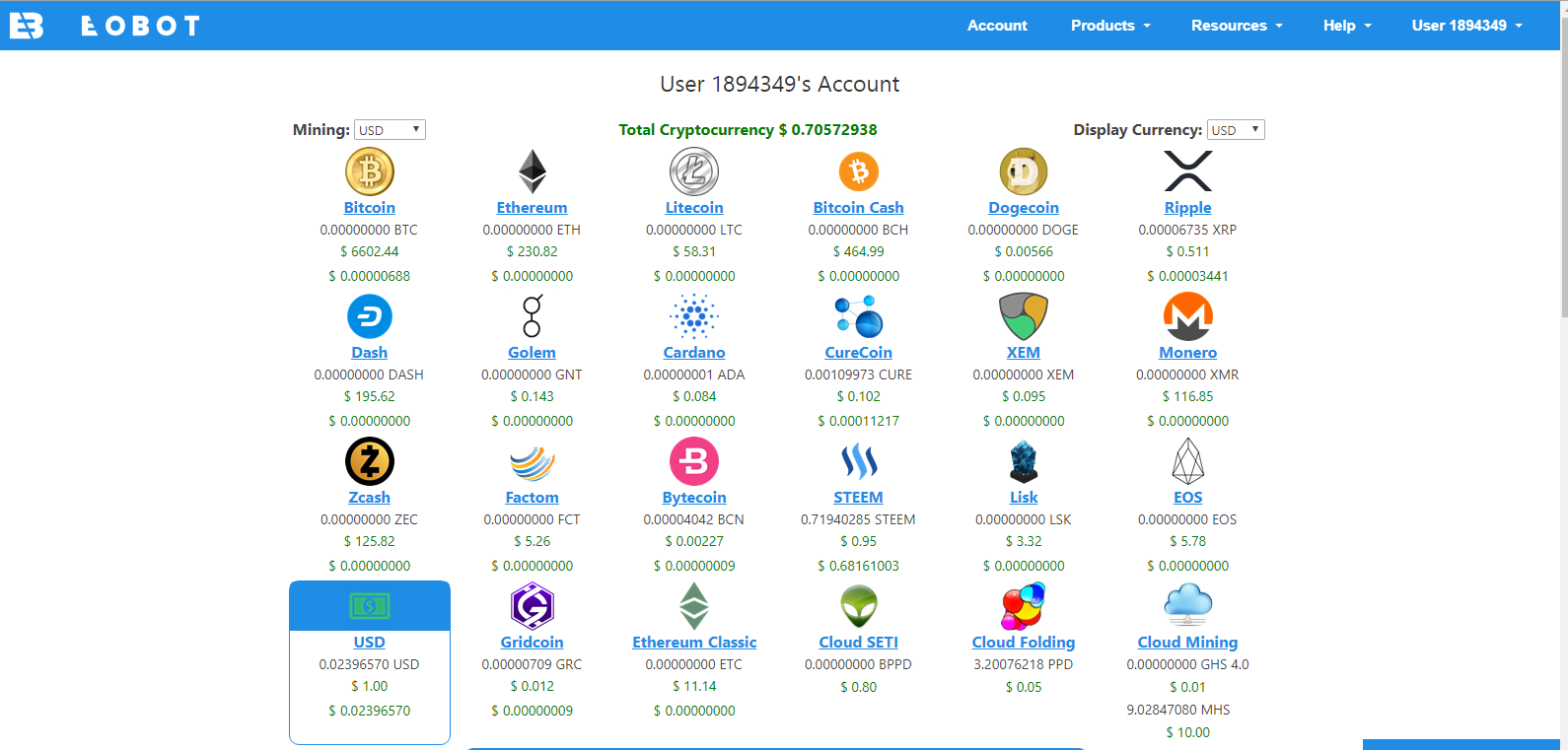
Task: Click the Cloud SETI link
Action: tap(859, 643)
